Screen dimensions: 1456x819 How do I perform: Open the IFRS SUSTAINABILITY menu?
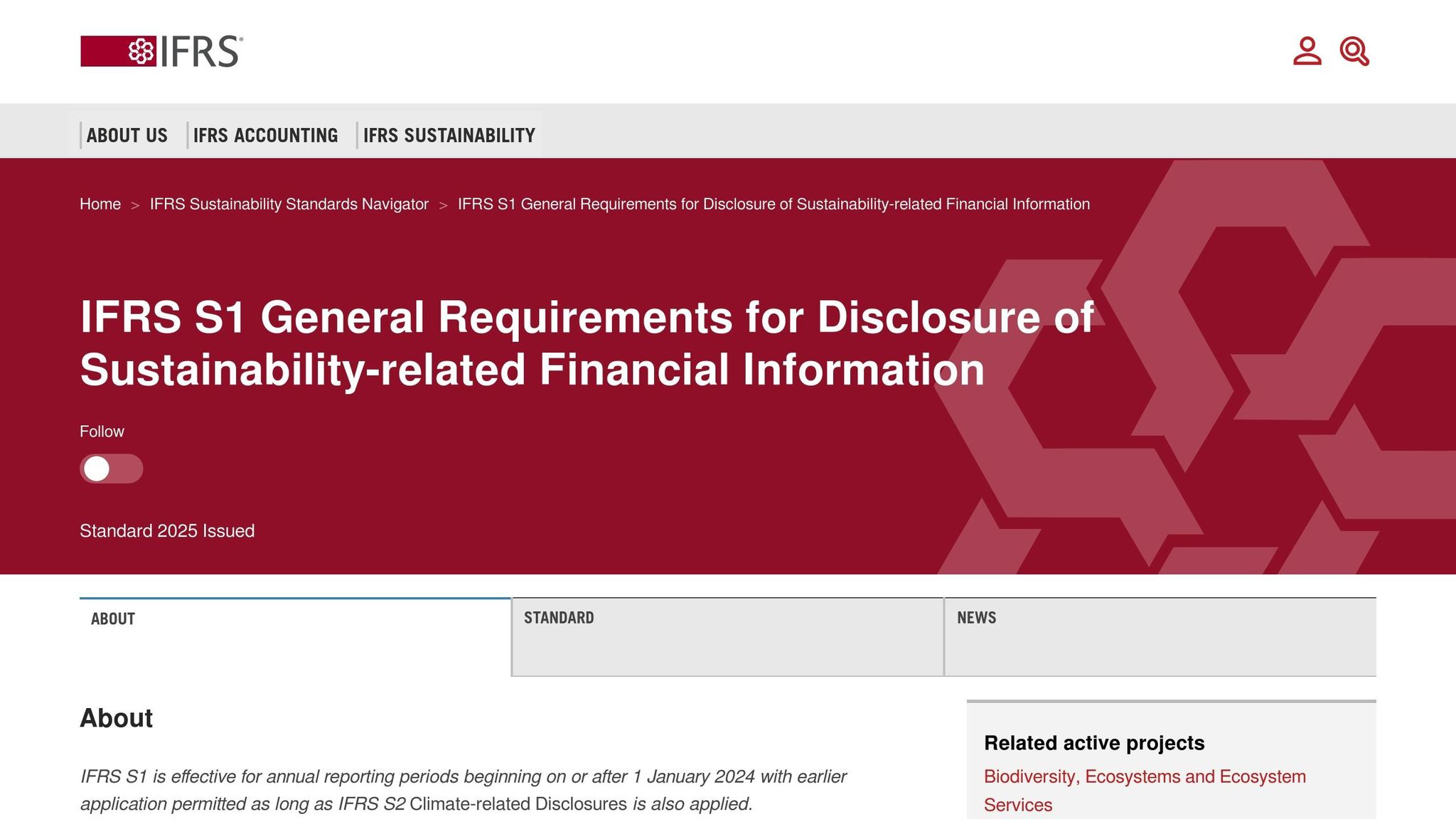pyautogui.click(x=449, y=135)
